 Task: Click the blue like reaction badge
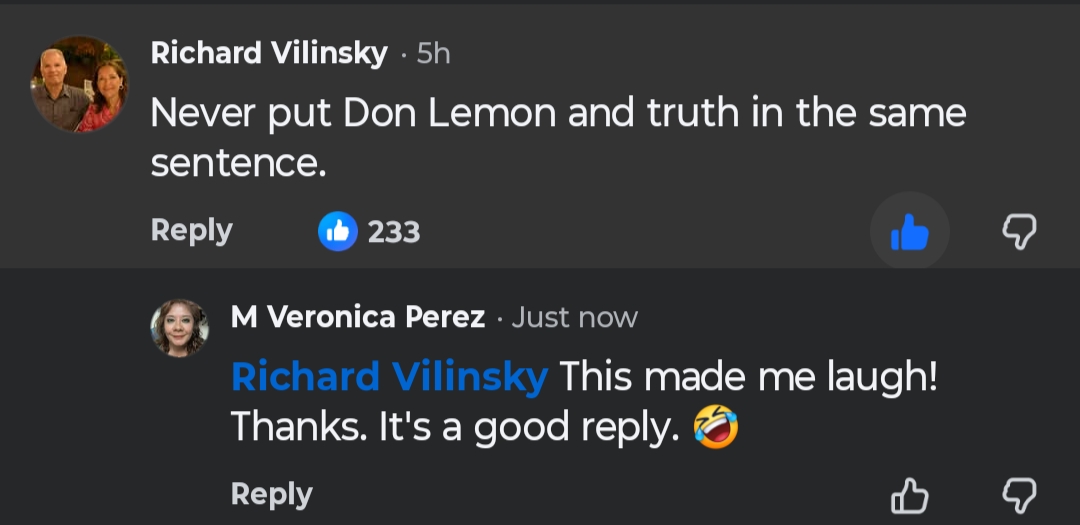[338, 232]
